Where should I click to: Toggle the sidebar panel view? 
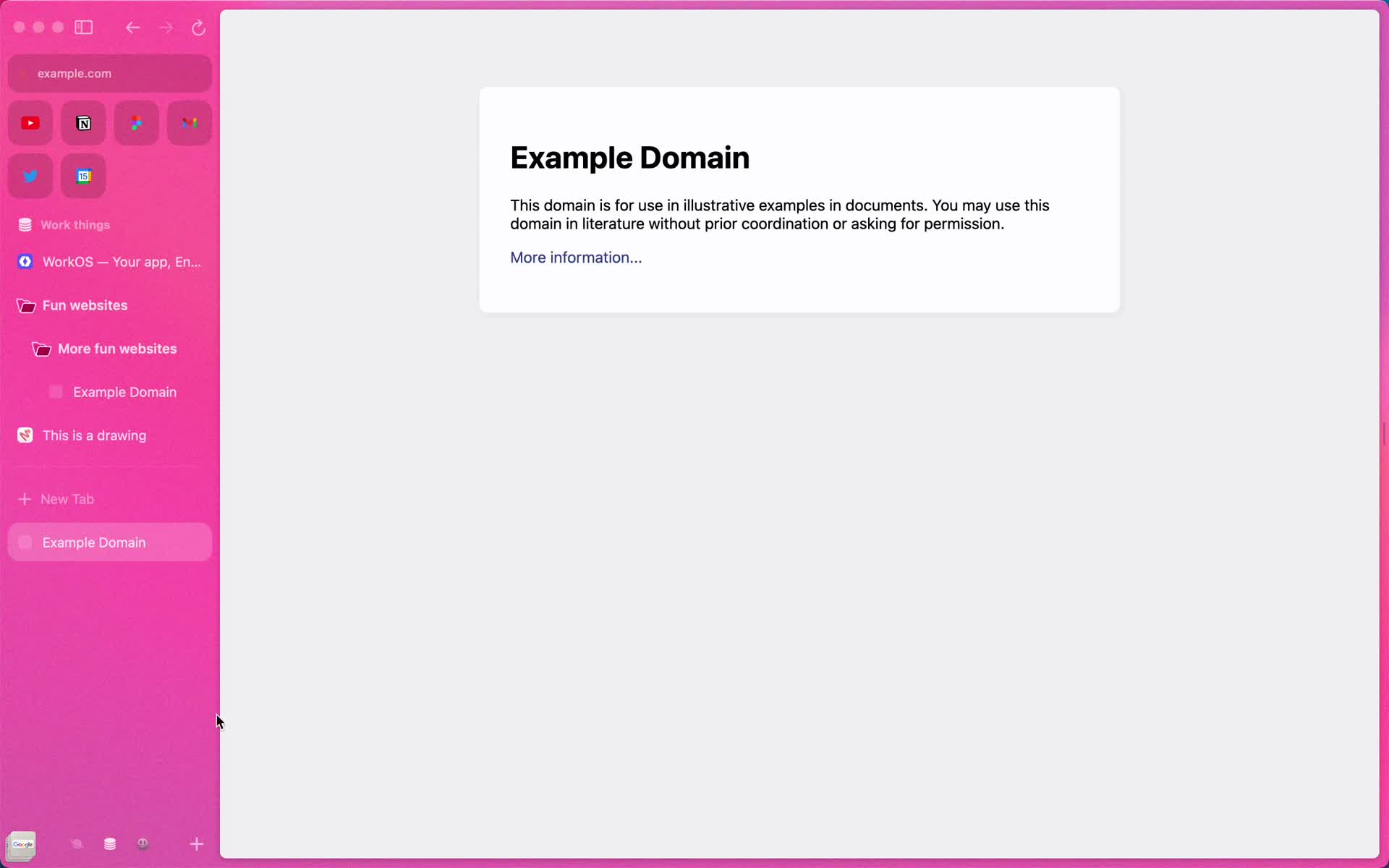(x=85, y=27)
